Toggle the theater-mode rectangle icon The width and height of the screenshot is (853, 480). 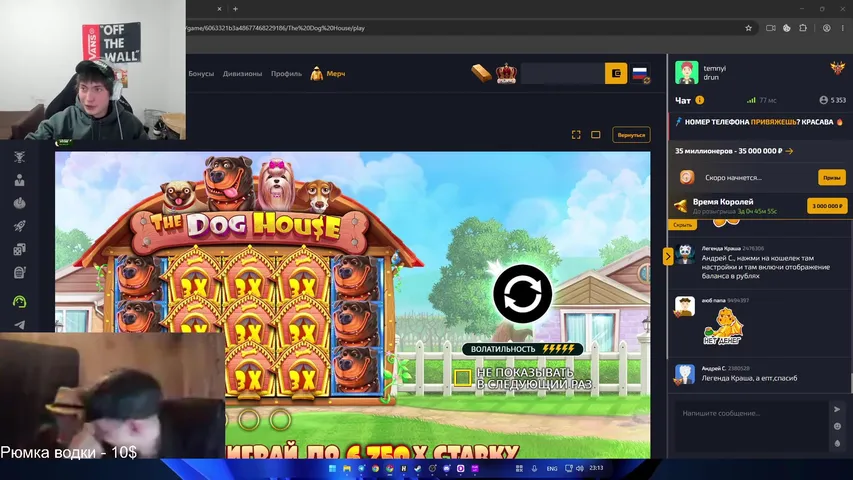pos(596,134)
